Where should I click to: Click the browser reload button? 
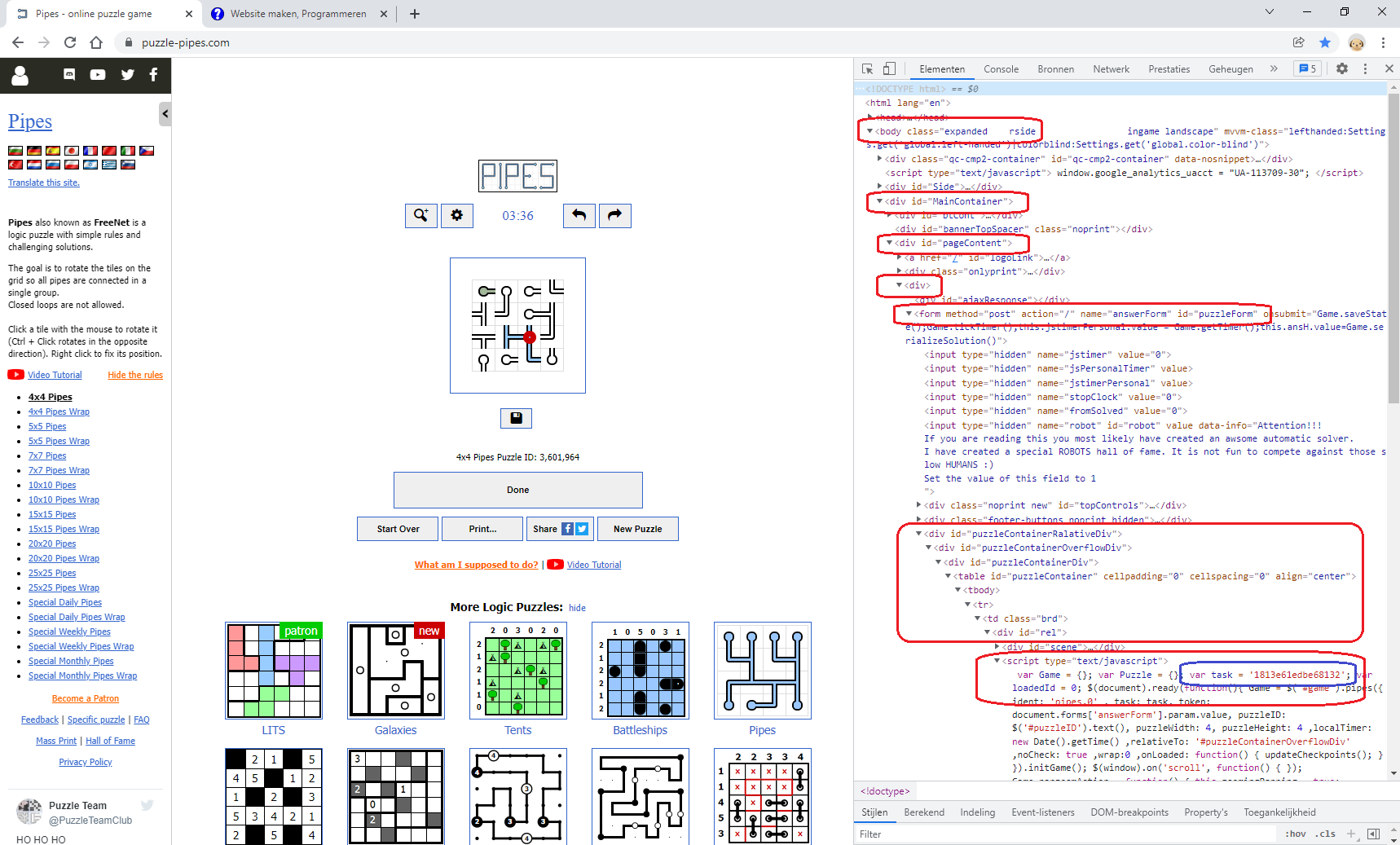click(70, 42)
